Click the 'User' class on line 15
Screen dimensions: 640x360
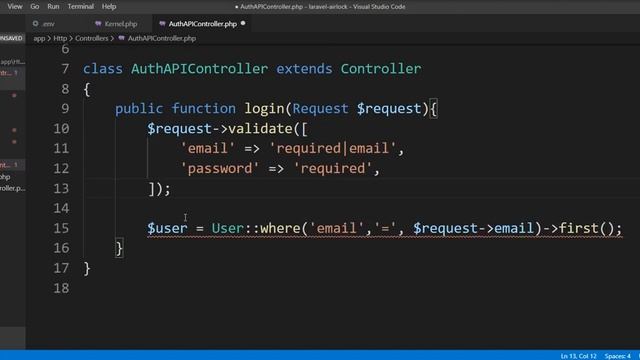coord(228,228)
